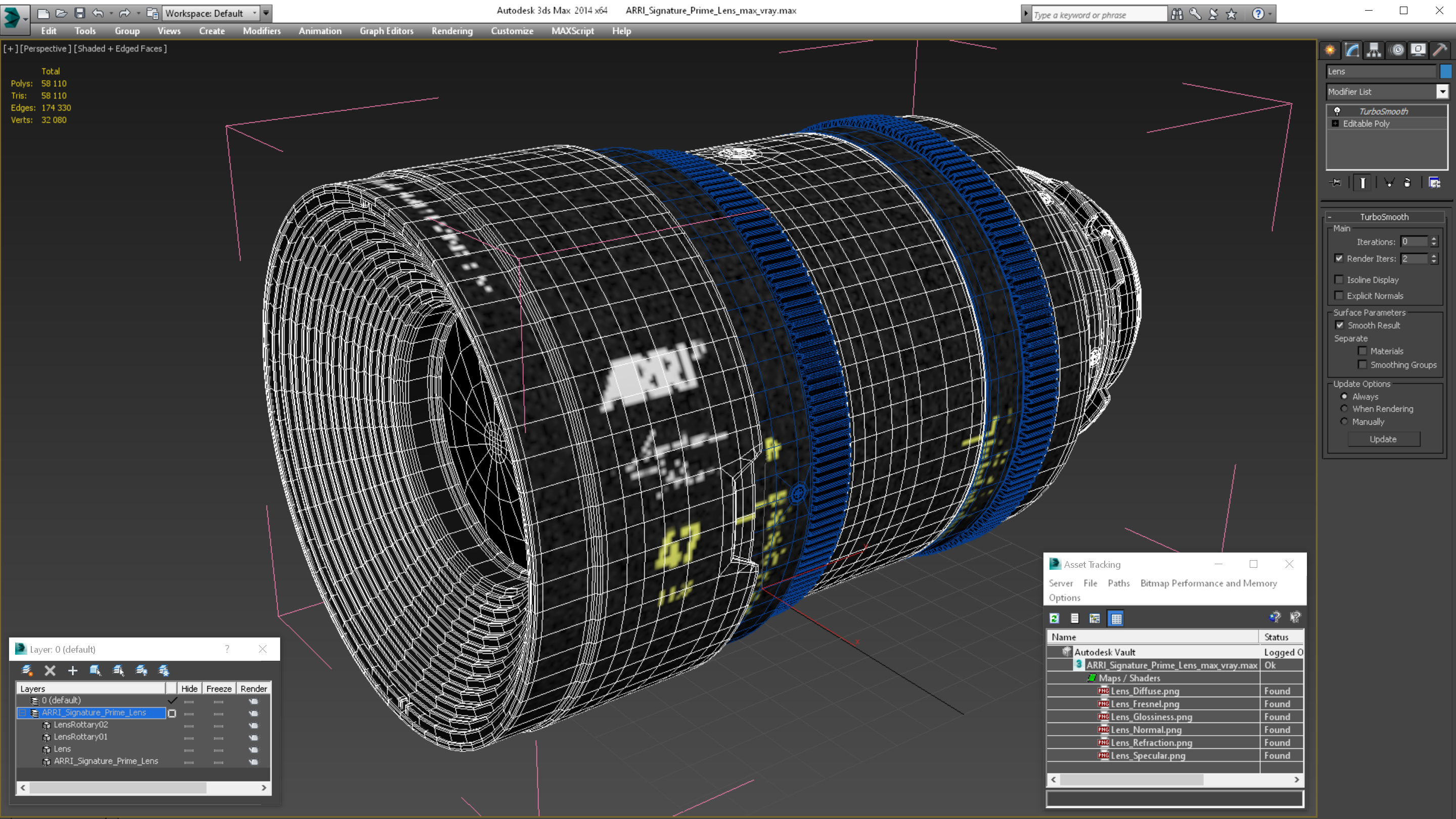Delete layer with X icon in Layer dialog
The height and width of the screenshot is (819, 1456).
50,670
